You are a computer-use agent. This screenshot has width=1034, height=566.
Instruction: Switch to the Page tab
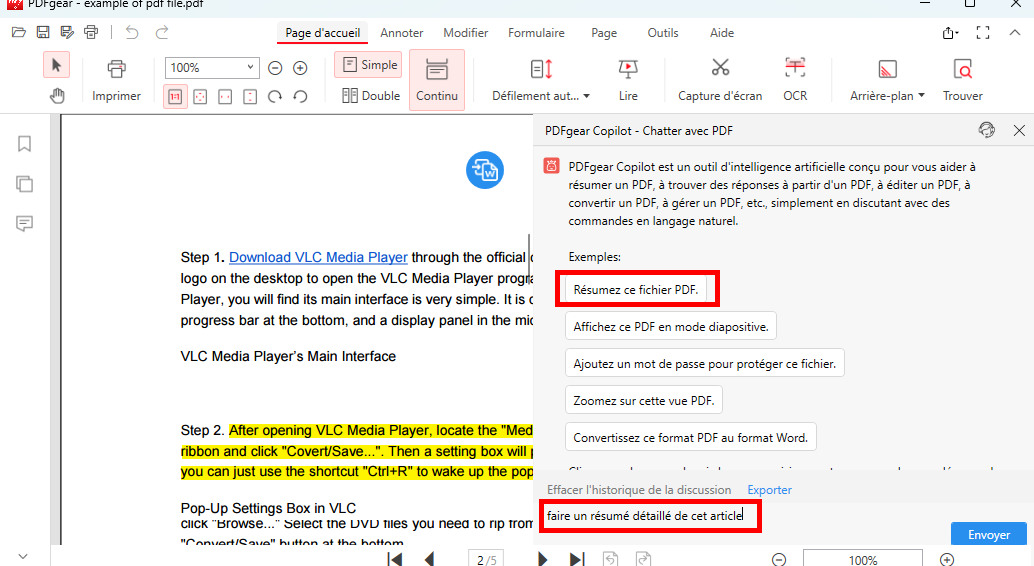pos(604,32)
